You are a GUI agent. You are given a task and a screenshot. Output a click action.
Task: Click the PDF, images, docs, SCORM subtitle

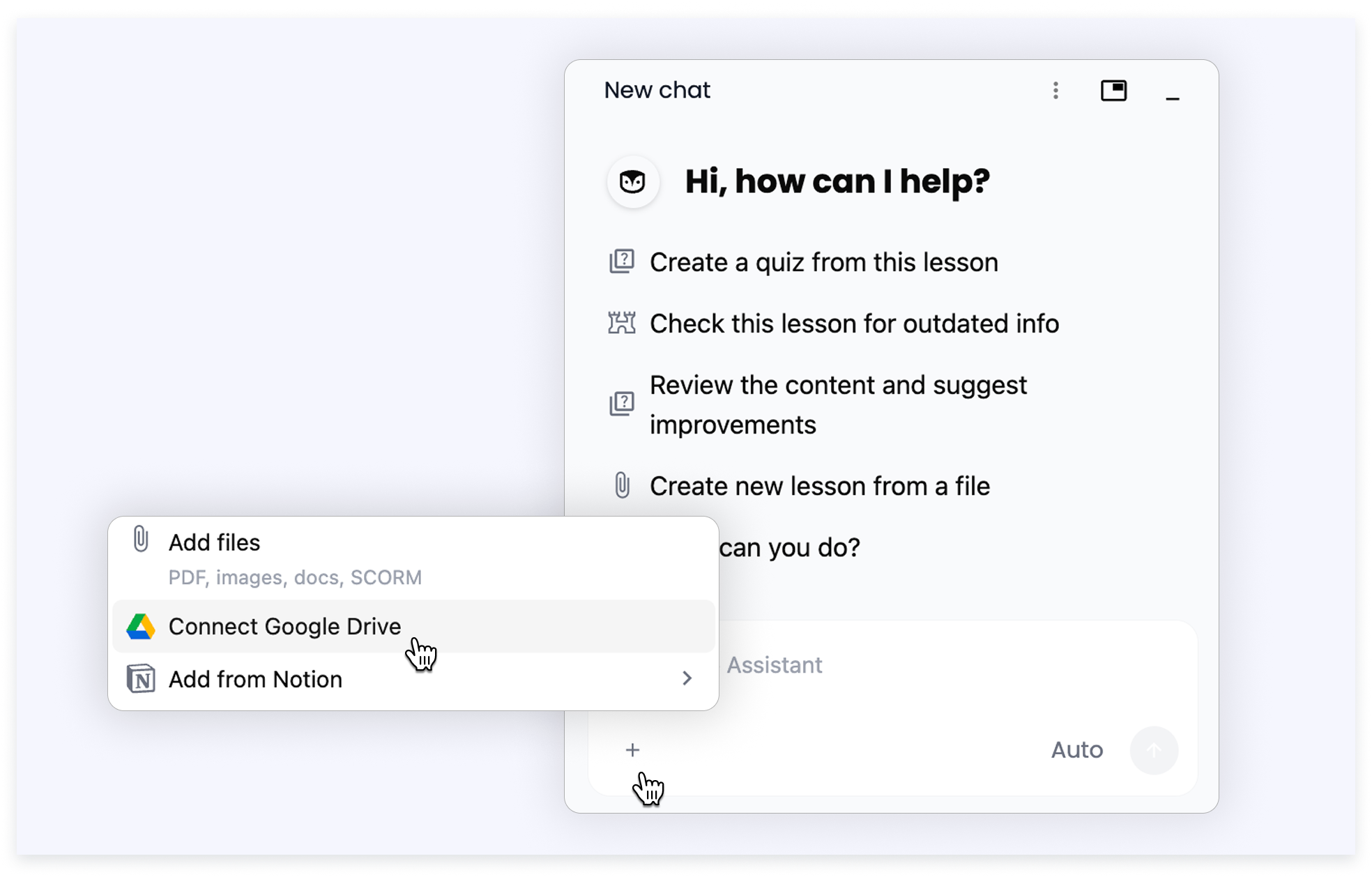click(295, 577)
